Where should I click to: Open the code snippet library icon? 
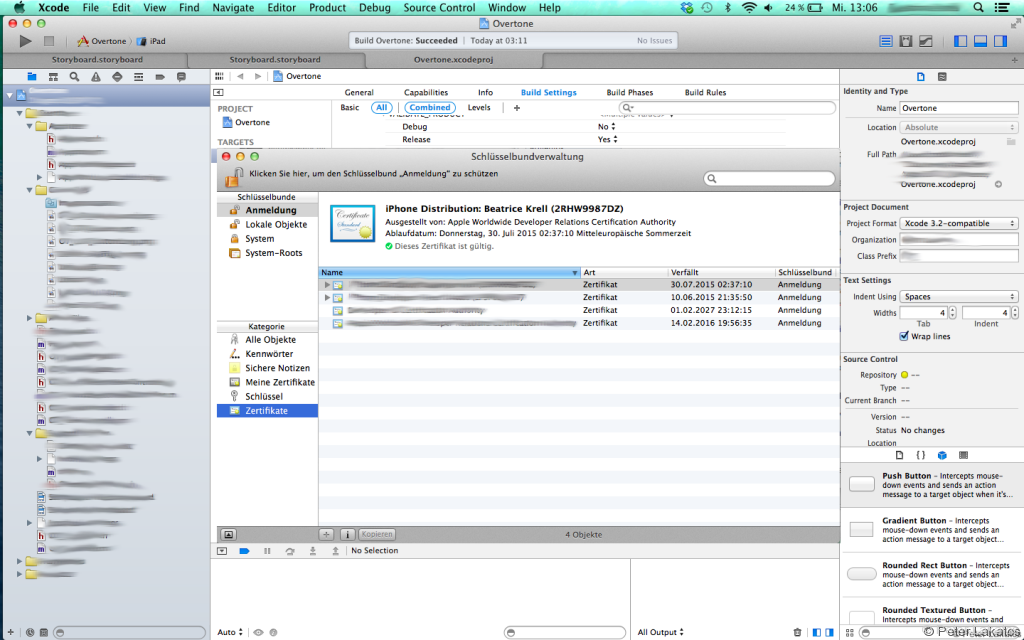click(x=921, y=455)
